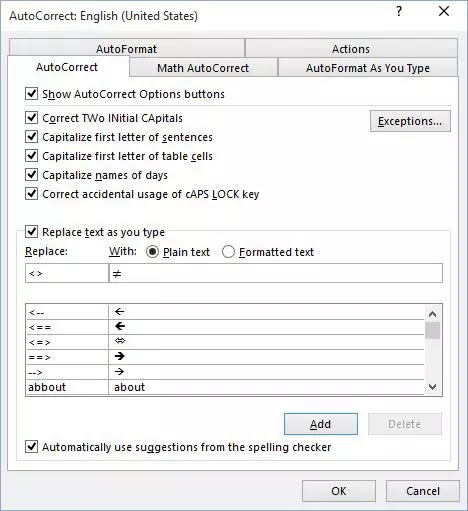Screen dimensions: 468x511
Task: Toggle Show AutoCorrect Options buttons checkbox
Action: 32,94
